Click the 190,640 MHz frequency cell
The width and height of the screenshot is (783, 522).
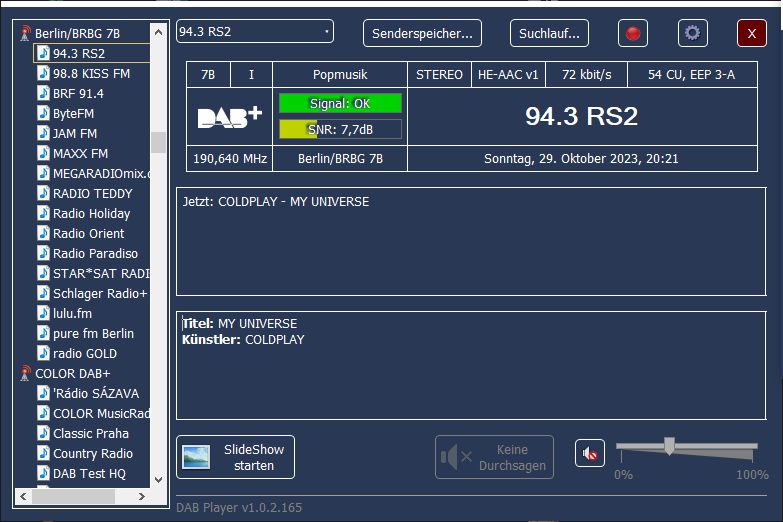[x=230, y=159]
